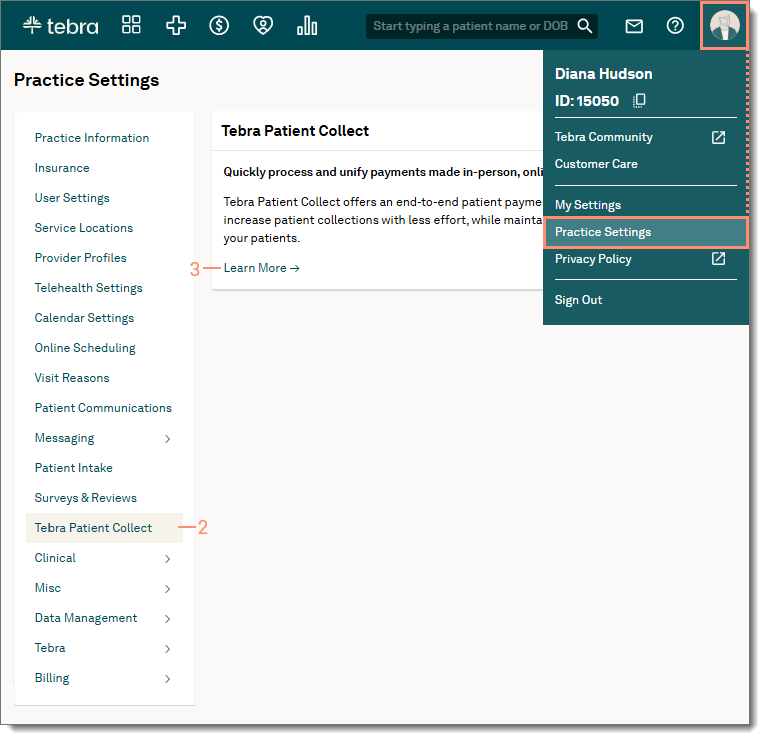Open the help question mark icon
The height and width of the screenshot is (740, 765).
(x=675, y=26)
